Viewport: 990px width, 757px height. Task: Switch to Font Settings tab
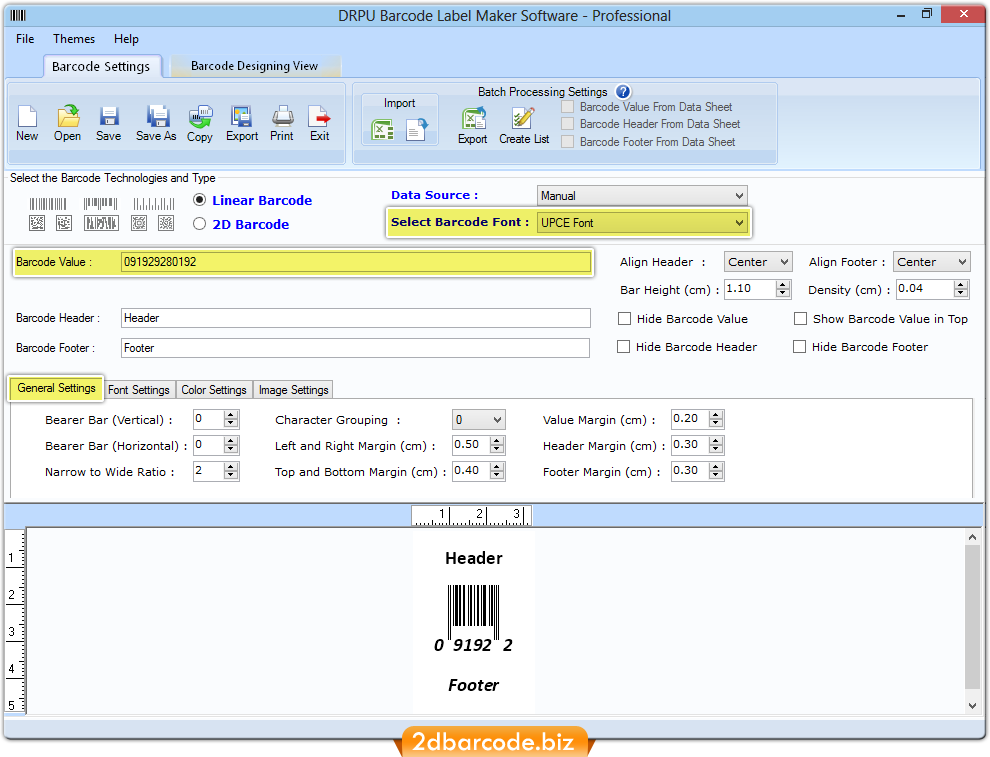(x=139, y=390)
